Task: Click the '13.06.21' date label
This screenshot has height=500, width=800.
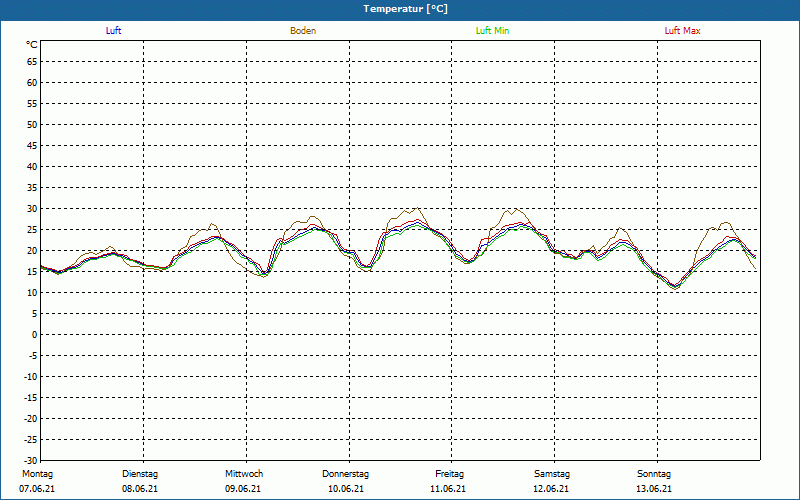Action: (654, 489)
